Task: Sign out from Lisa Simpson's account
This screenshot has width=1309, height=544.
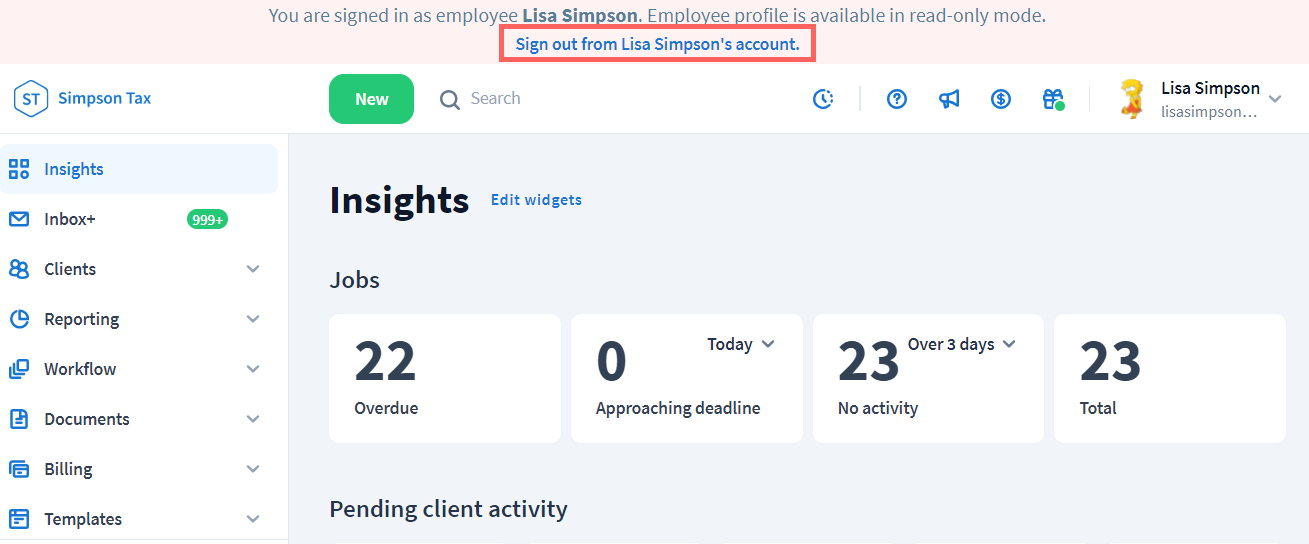Action: coord(657,45)
